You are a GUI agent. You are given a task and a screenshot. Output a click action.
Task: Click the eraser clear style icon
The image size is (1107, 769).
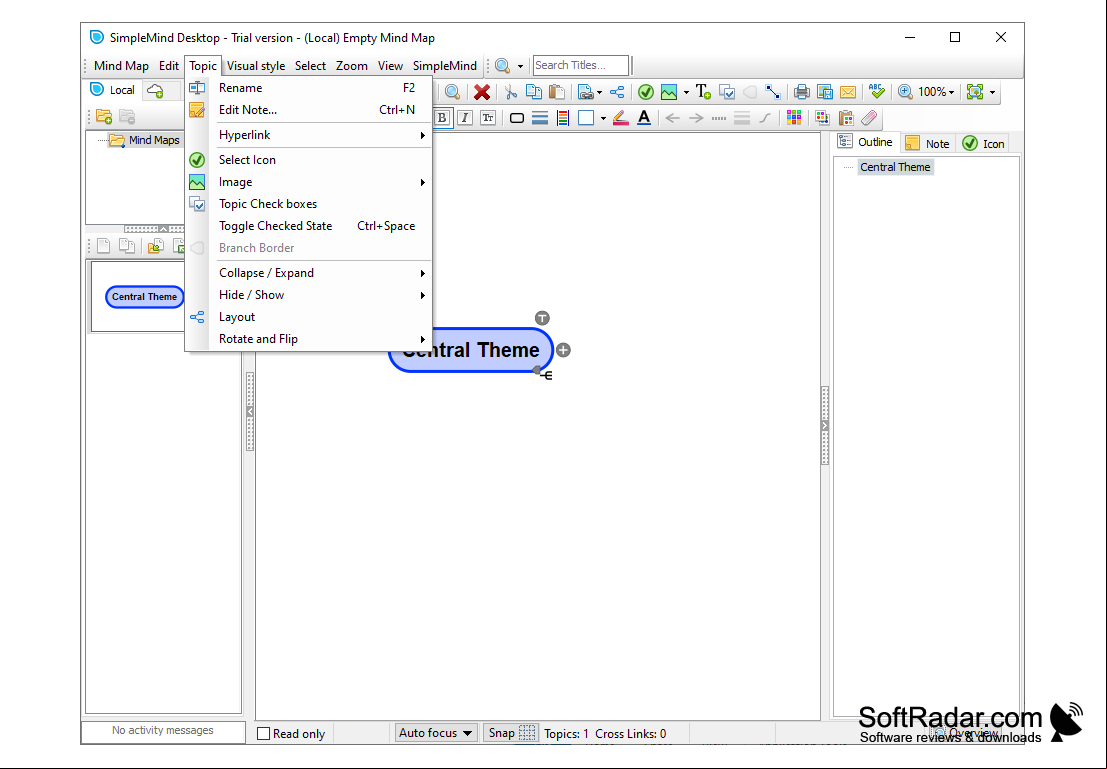(x=869, y=118)
